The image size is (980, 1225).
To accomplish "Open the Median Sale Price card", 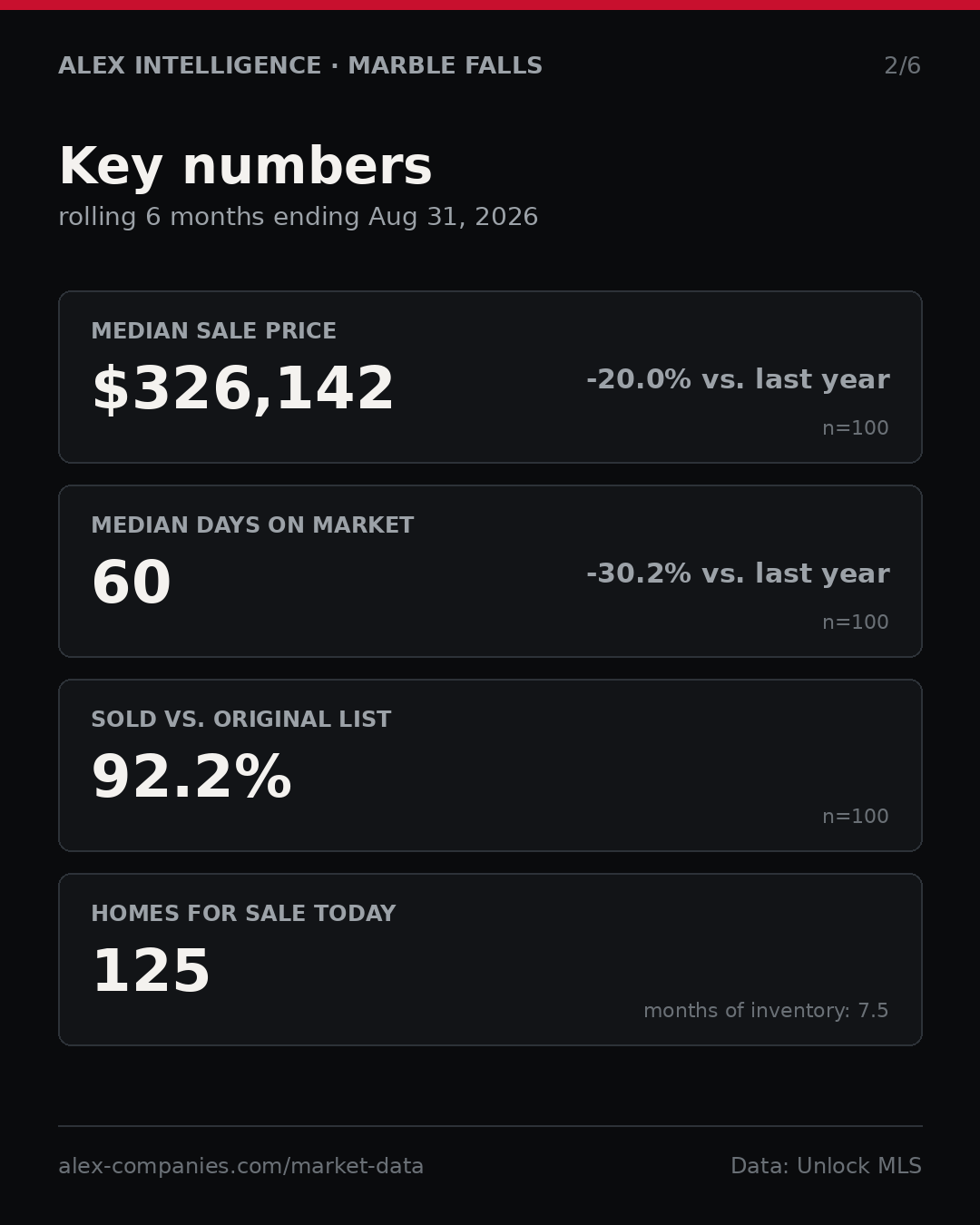I will click(x=490, y=377).
